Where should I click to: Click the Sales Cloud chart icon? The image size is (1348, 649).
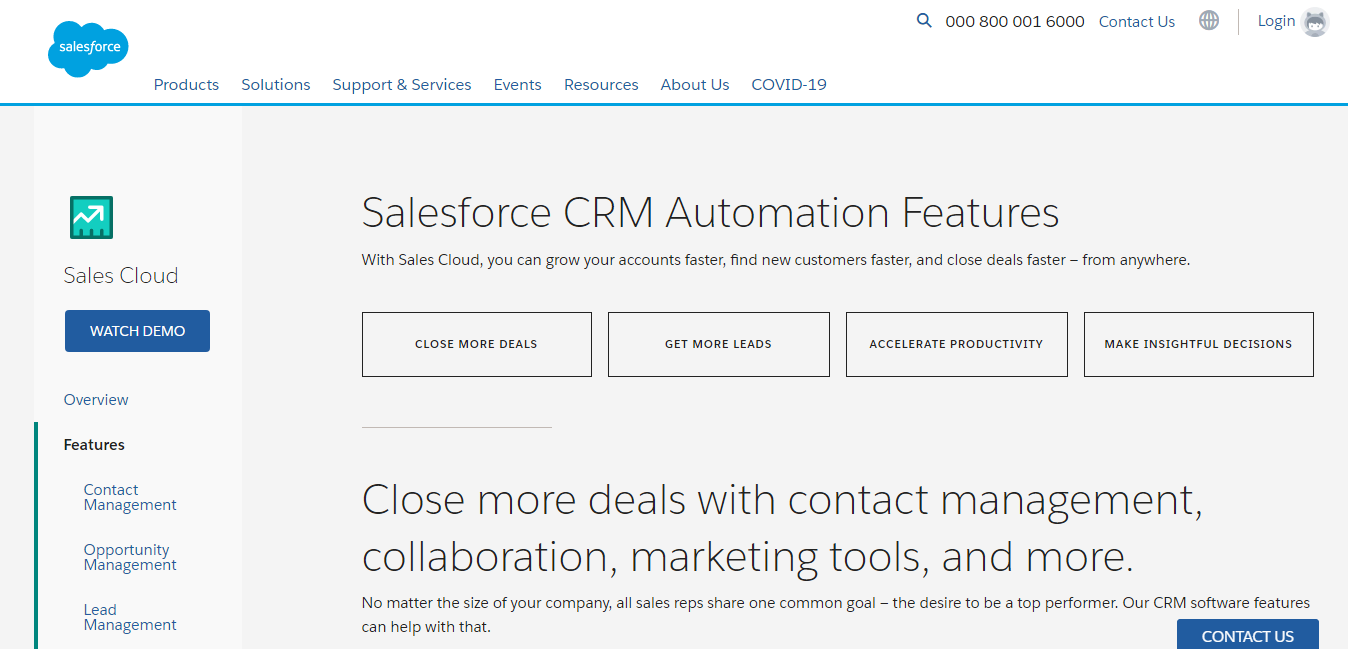pyautogui.click(x=91, y=217)
